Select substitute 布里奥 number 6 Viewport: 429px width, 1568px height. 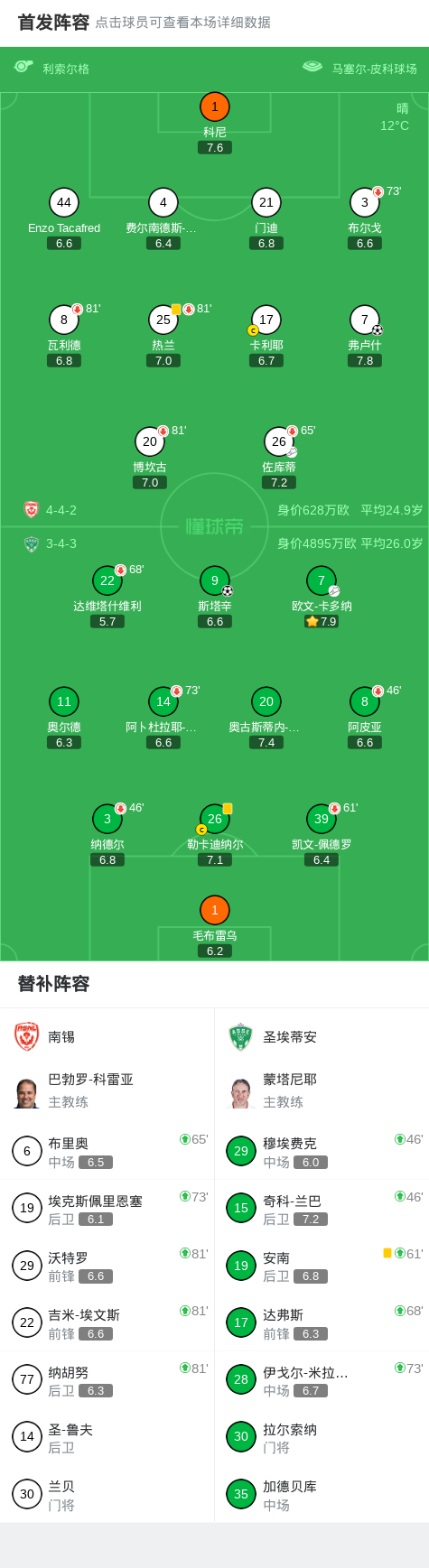(x=107, y=1151)
